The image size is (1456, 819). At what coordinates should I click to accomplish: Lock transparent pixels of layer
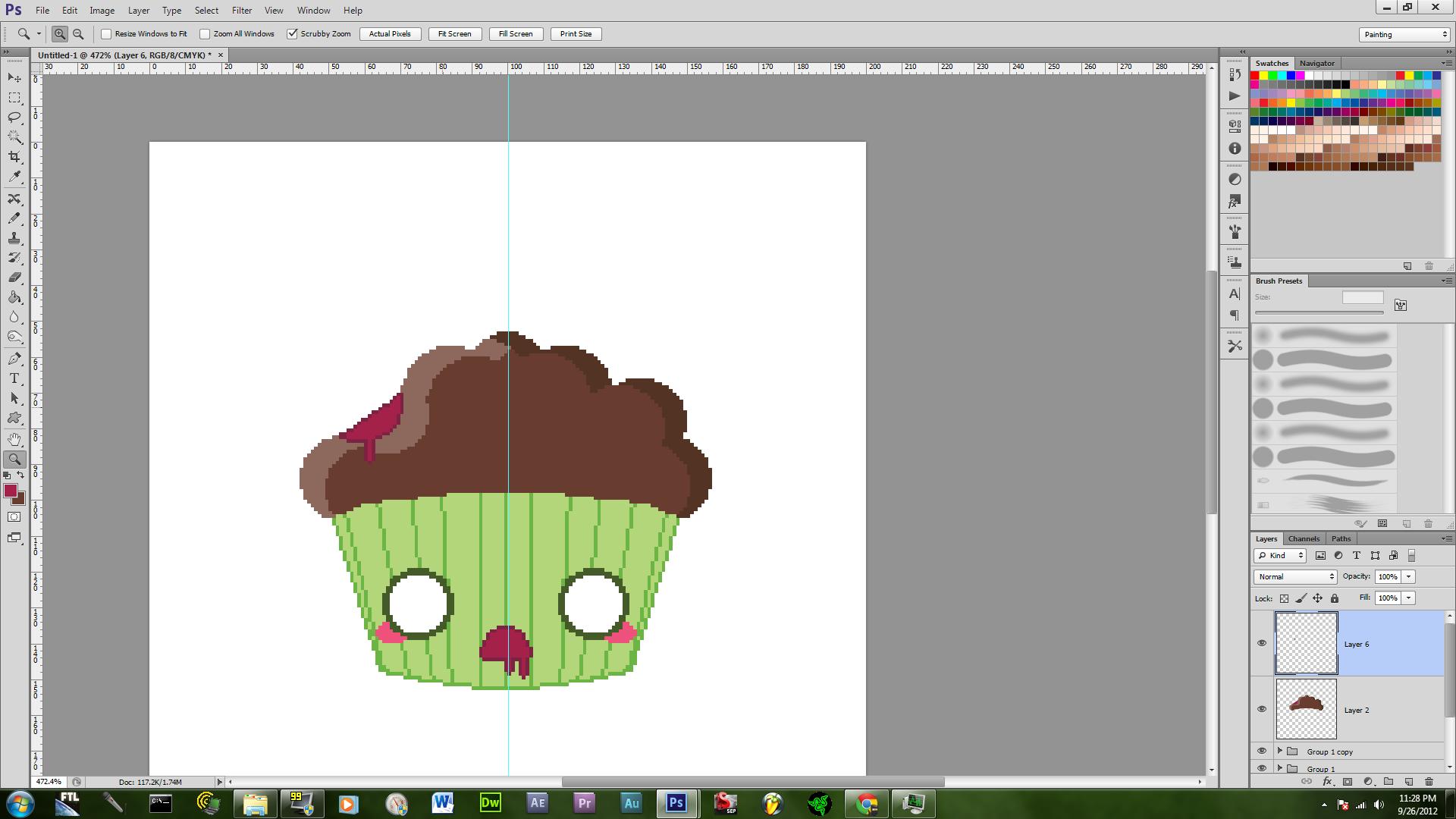point(1284,598)
